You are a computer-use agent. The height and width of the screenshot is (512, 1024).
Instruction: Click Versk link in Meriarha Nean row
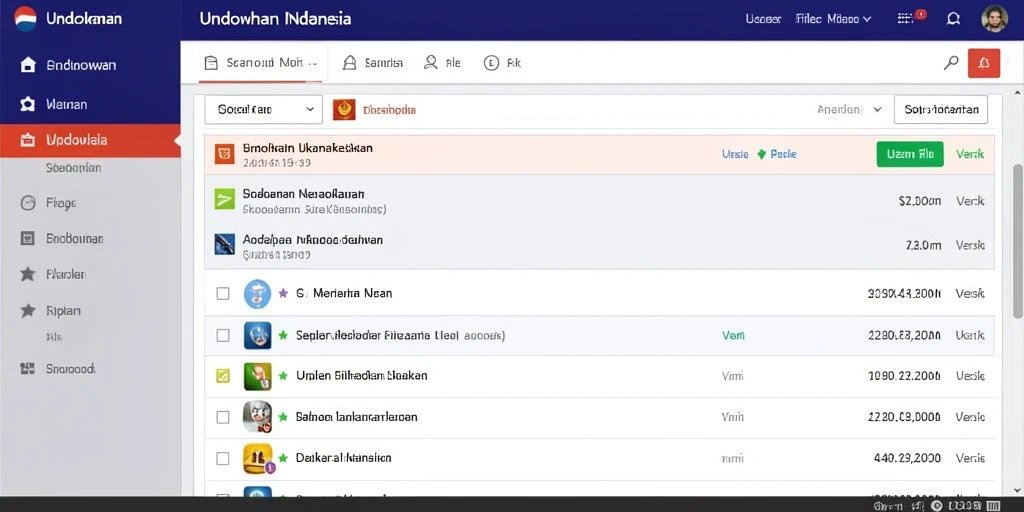tap(970, 294)
